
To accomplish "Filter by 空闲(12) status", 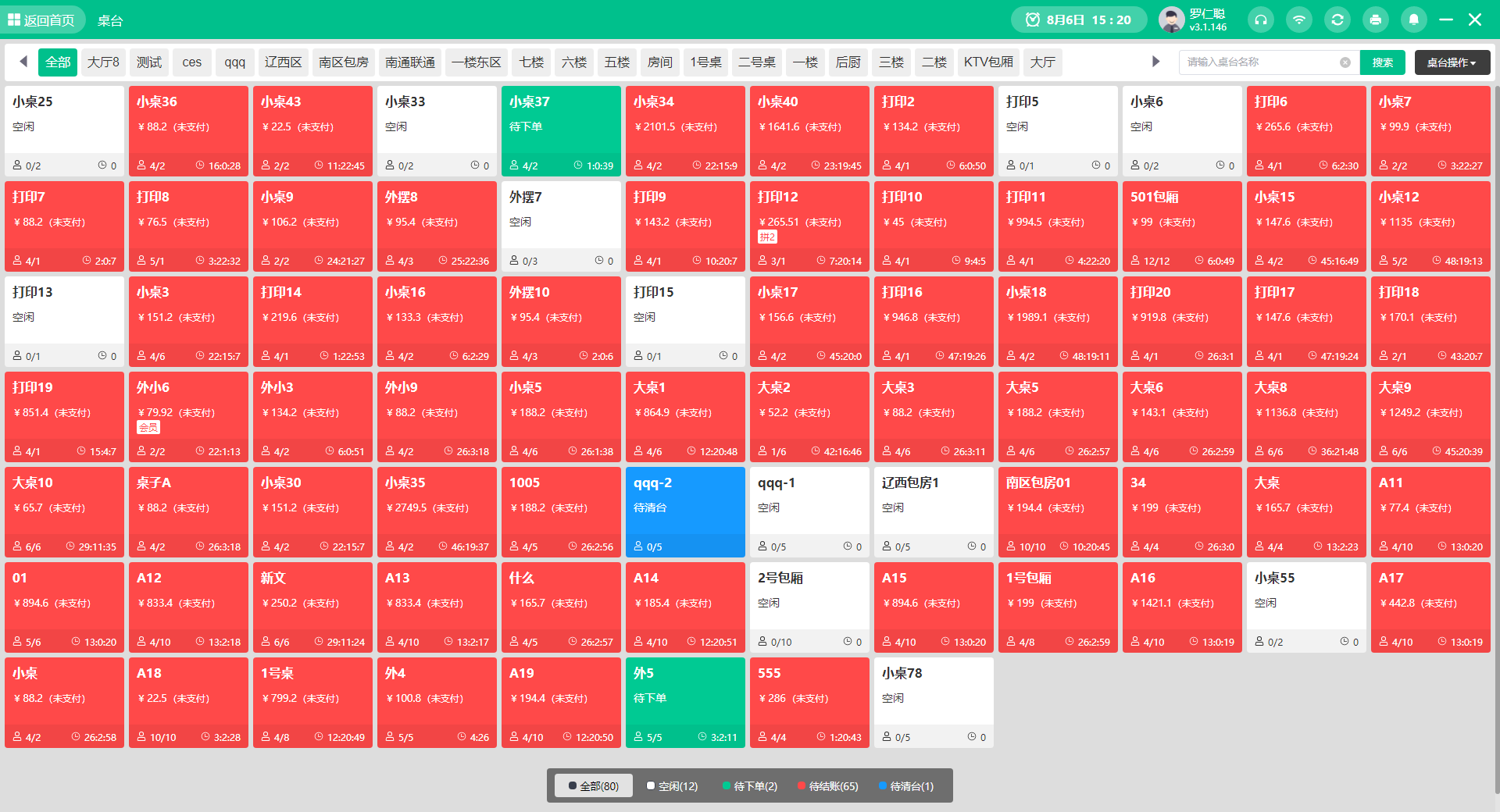I will point(672,786).
